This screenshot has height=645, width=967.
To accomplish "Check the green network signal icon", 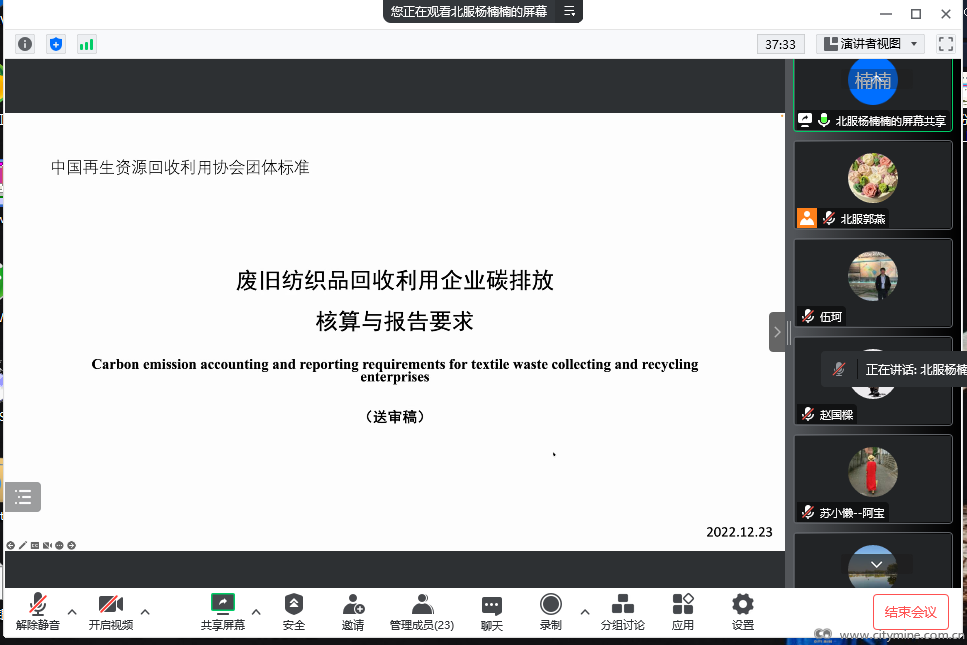I will point(87,44).
